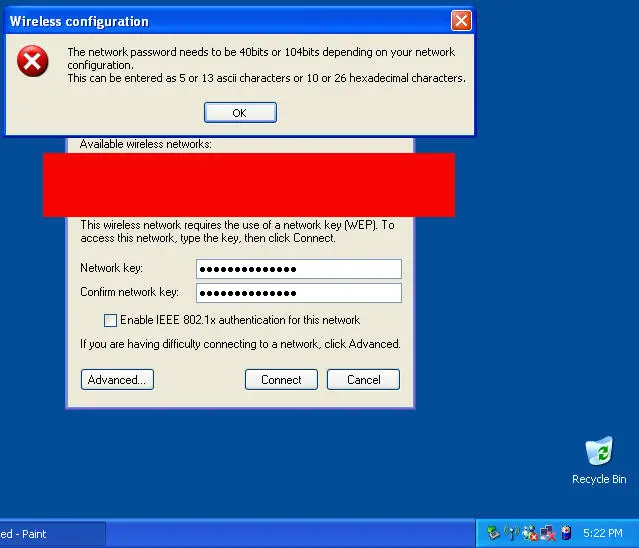Click the Safely Remove Hardware tray icon
This screenshot has width=639, height=548.
coord(493,533)
